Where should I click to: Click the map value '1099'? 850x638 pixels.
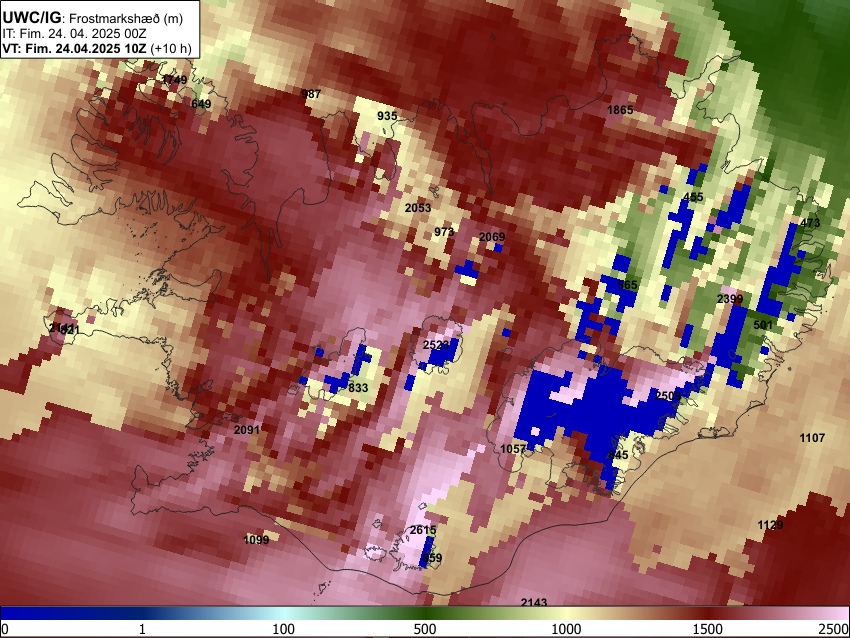[256, 539]
